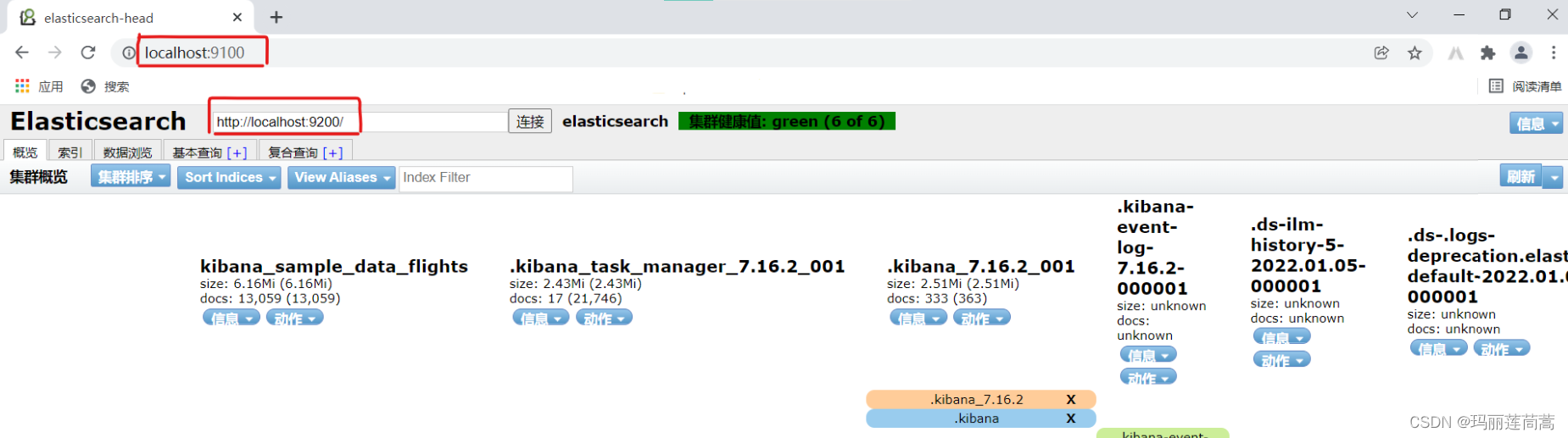
Task: Open the top-right 信息 dropdown
Action: pos(1536,124)
